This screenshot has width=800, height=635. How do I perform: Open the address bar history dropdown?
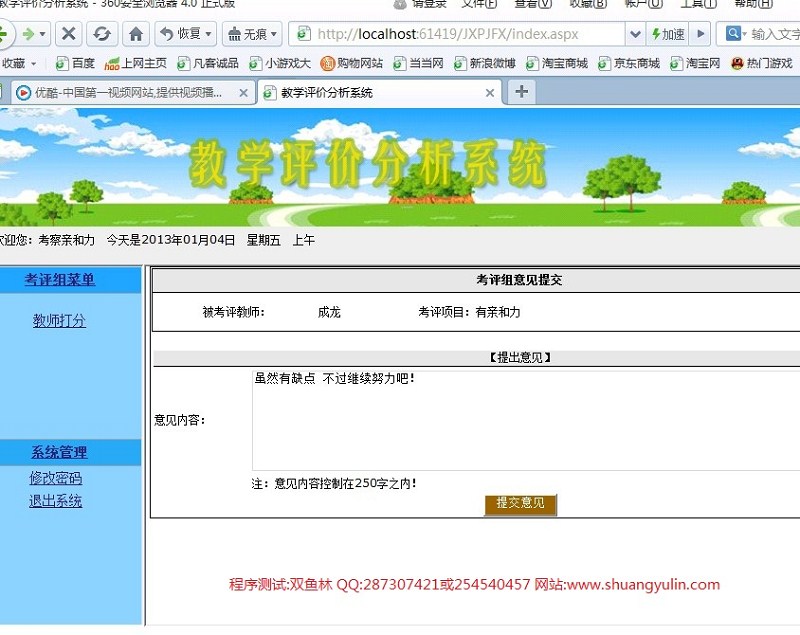coord(635,34)
